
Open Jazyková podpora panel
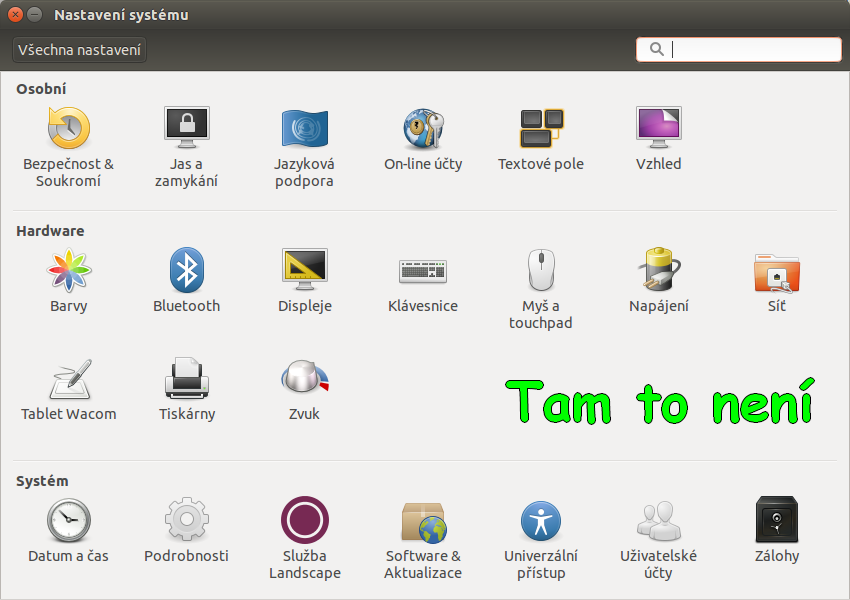[x=304, y=147]
